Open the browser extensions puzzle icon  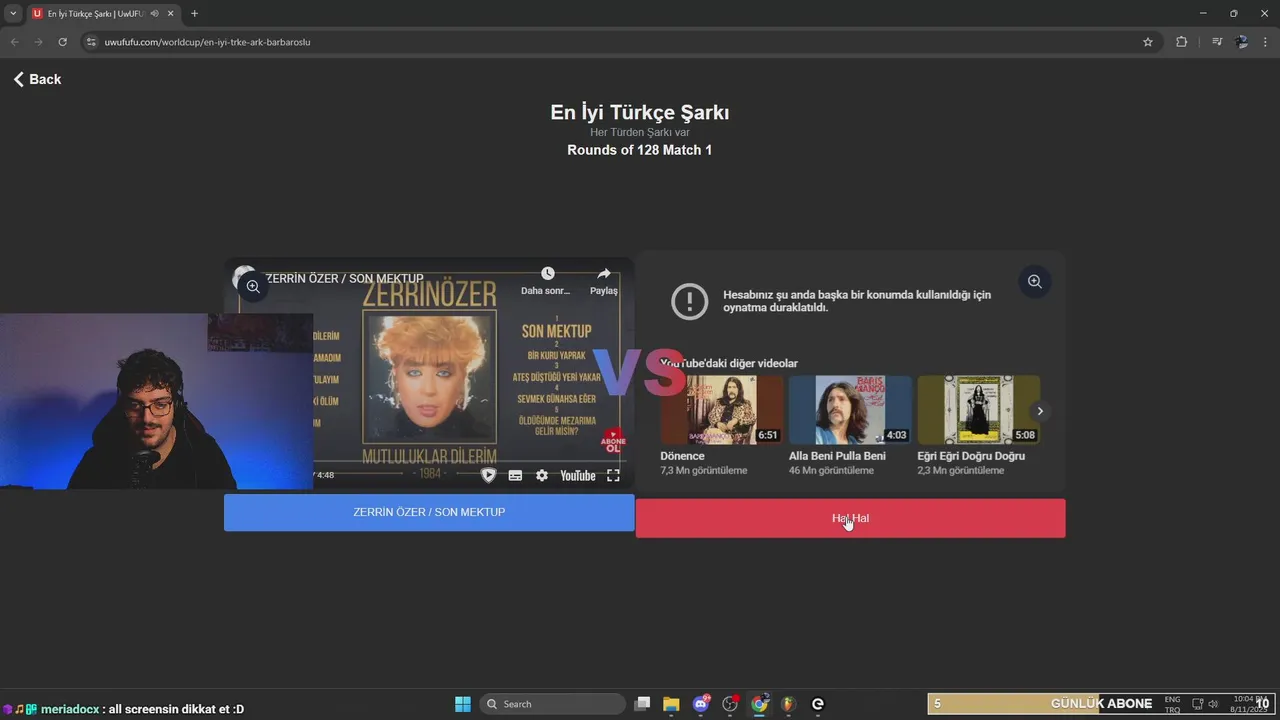(x=1181, y=42)
